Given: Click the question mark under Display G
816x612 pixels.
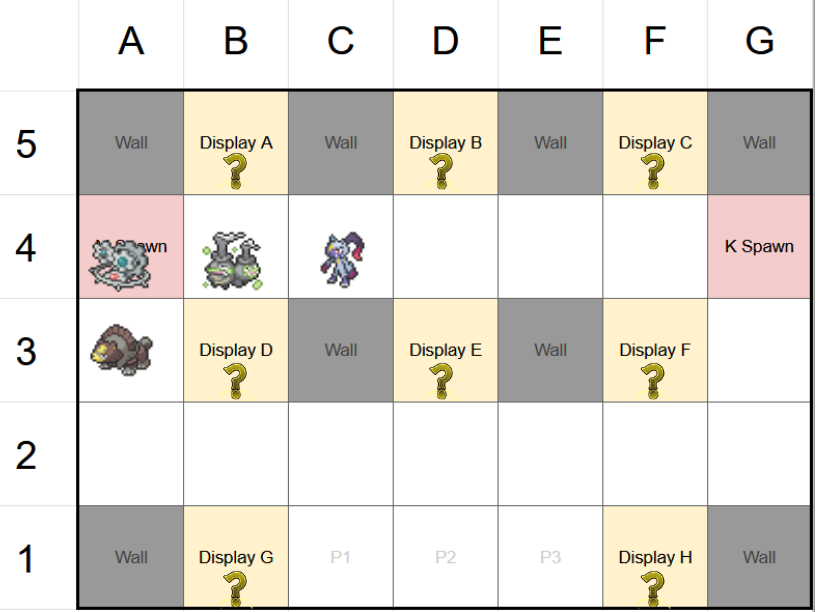Looking at the screenshot, I should pos(236,588).
